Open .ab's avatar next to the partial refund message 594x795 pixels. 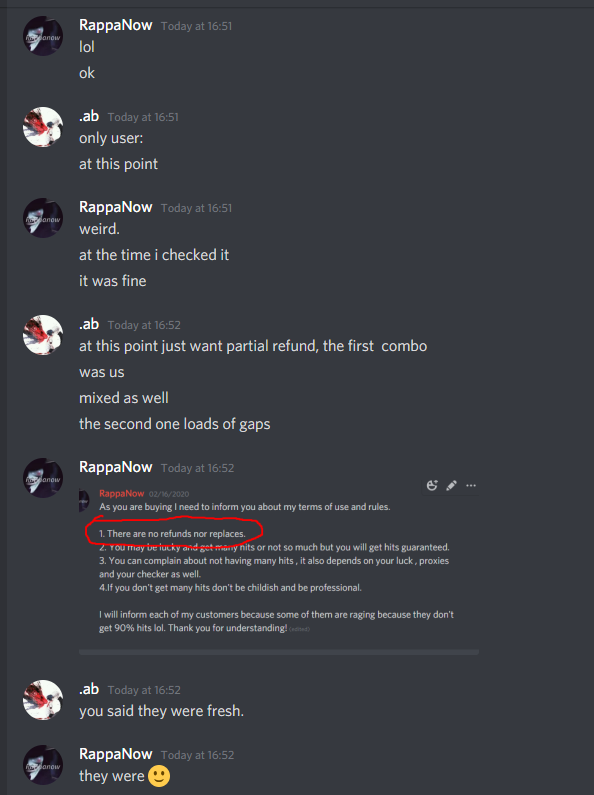point(43,335)
